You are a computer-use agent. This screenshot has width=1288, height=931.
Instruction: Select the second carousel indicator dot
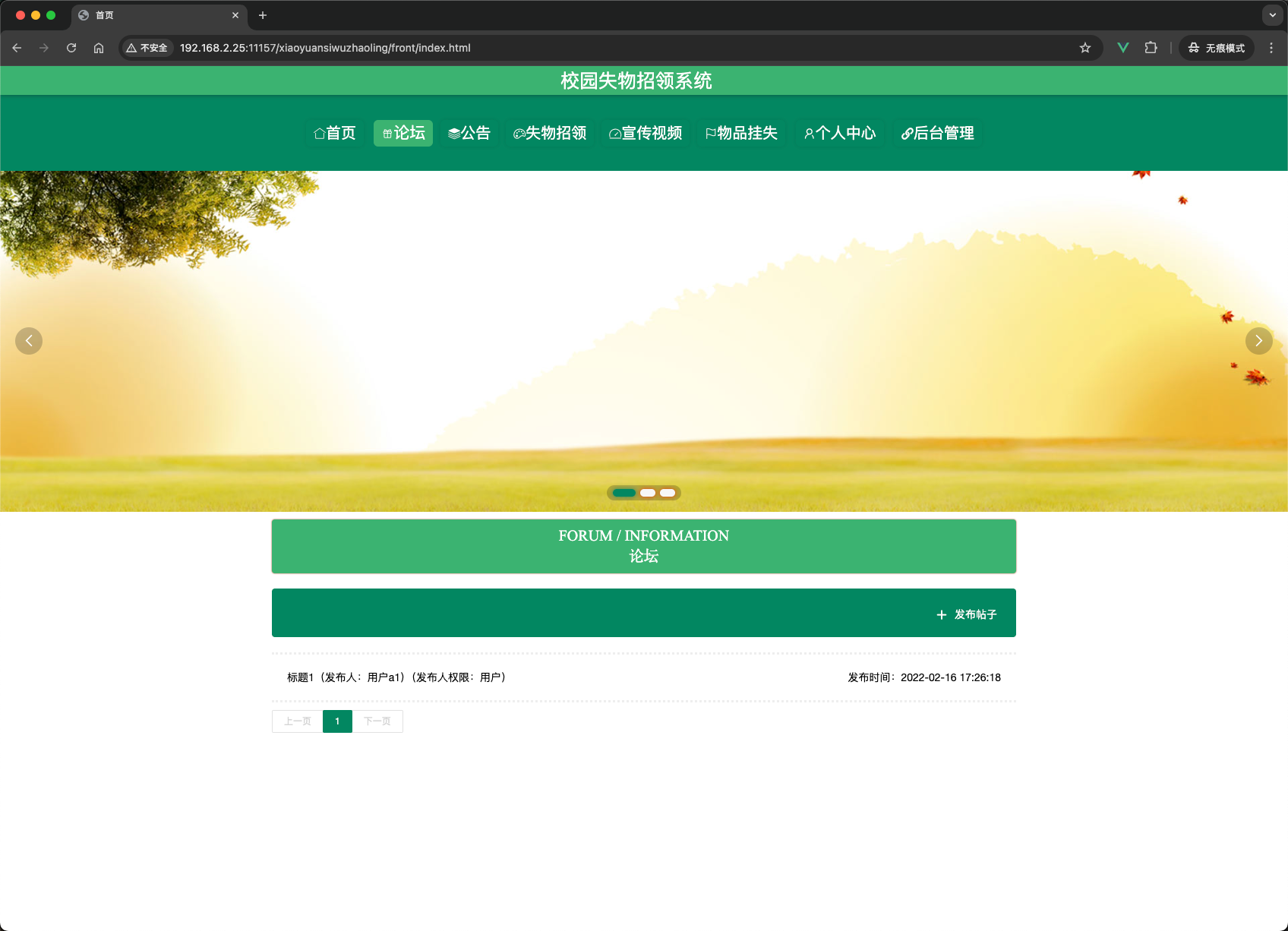coord(648,493)
